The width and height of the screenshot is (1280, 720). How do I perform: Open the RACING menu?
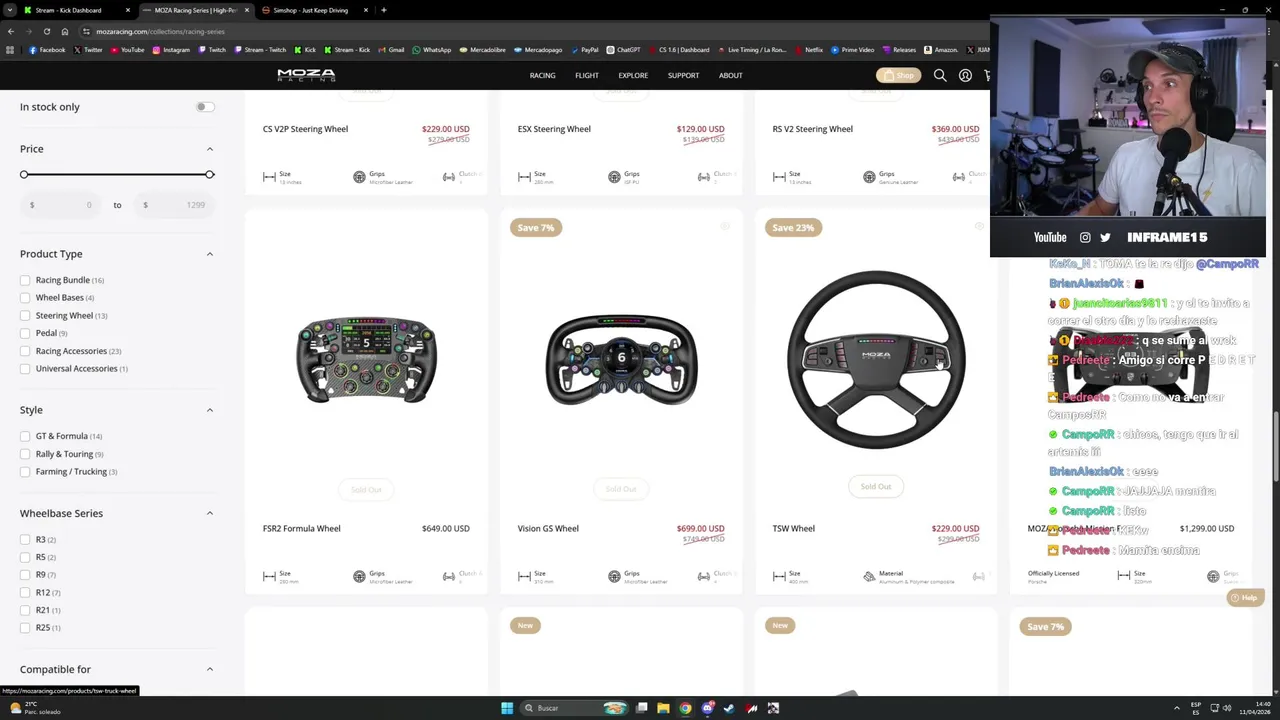click(542, 75)
